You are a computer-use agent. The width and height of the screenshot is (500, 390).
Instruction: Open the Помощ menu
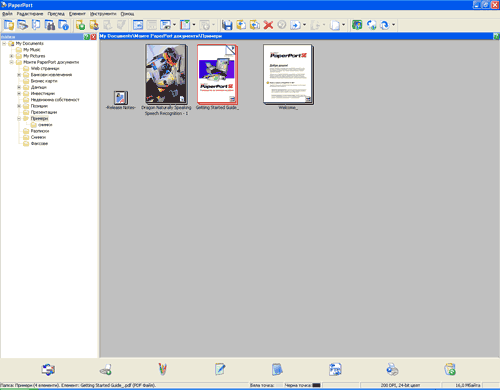click(x=127, y=14)
